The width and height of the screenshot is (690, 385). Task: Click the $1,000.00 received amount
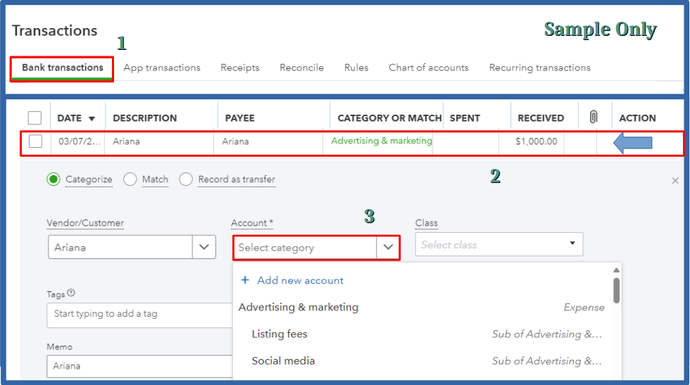click(536, 141)
